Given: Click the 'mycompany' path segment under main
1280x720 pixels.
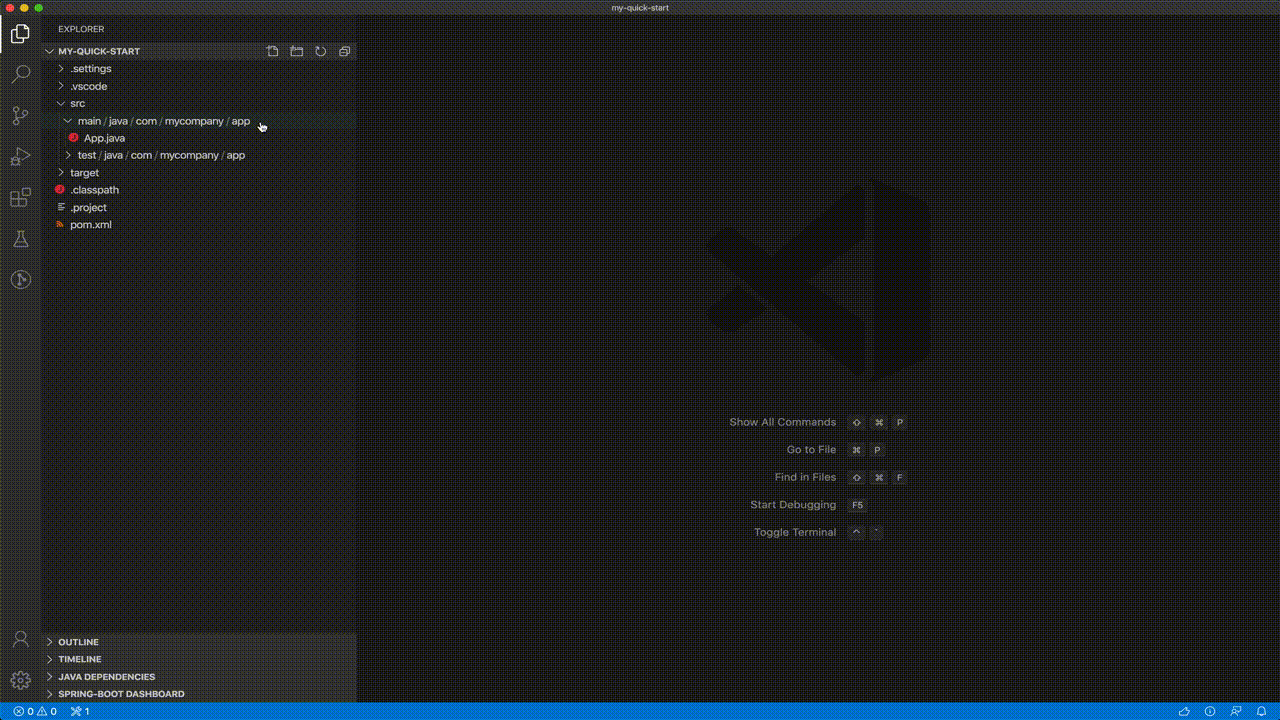Looking at the screenshot, I should (194, 121).
